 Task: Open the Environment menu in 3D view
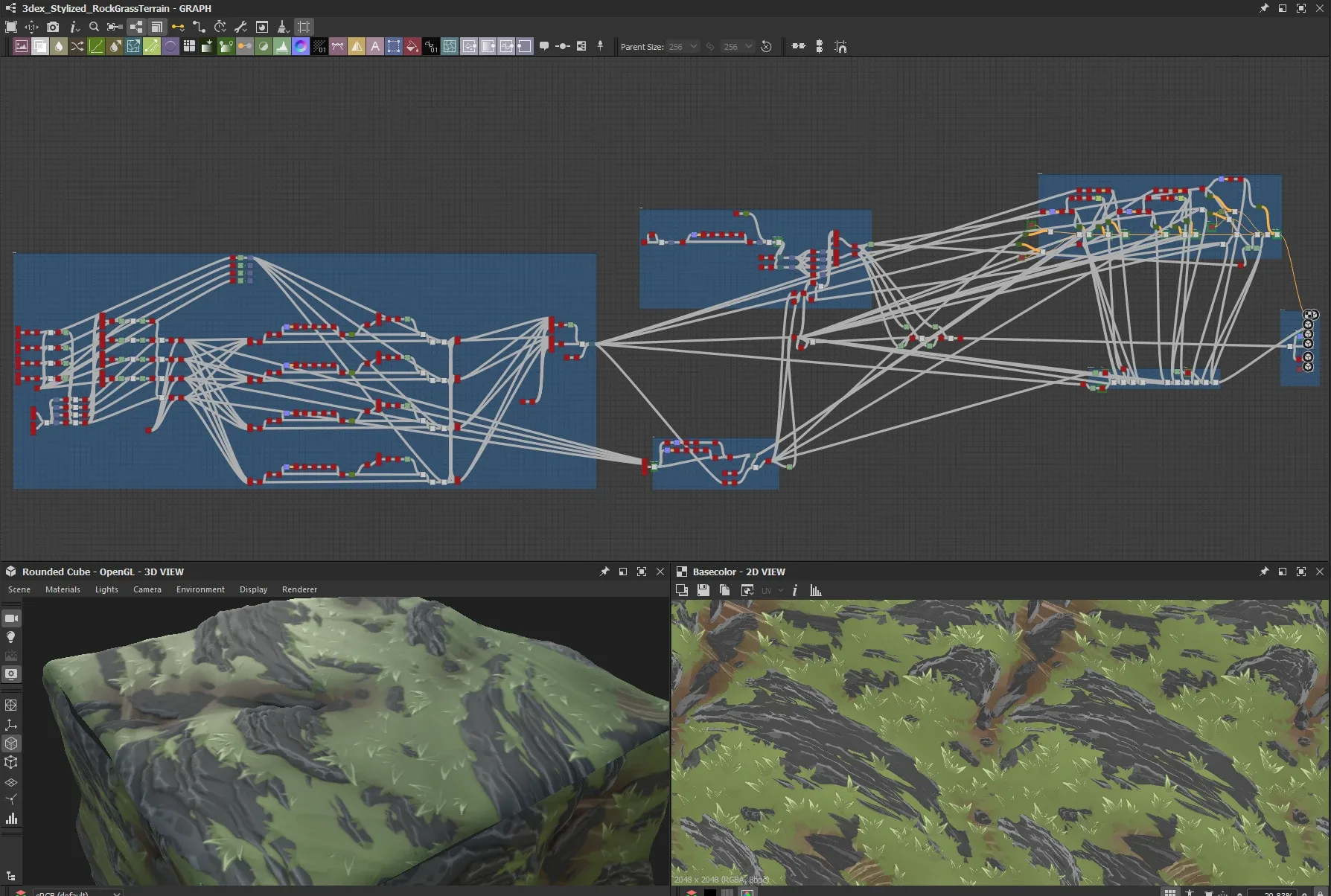click(200, 589)
